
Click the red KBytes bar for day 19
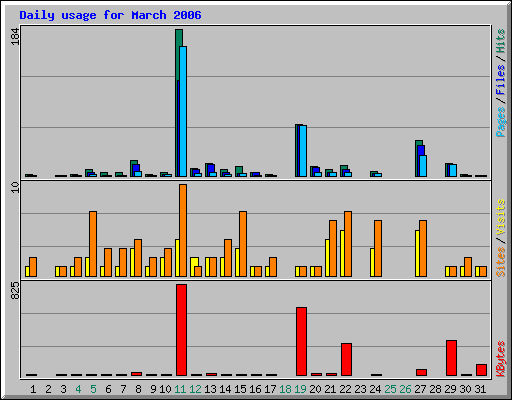[301, 342]
